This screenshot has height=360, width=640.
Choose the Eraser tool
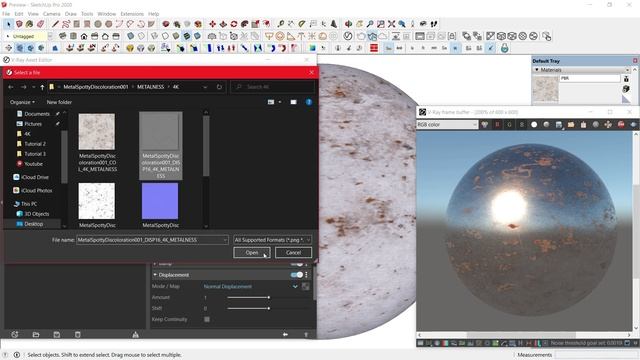(x=40, y=24)
